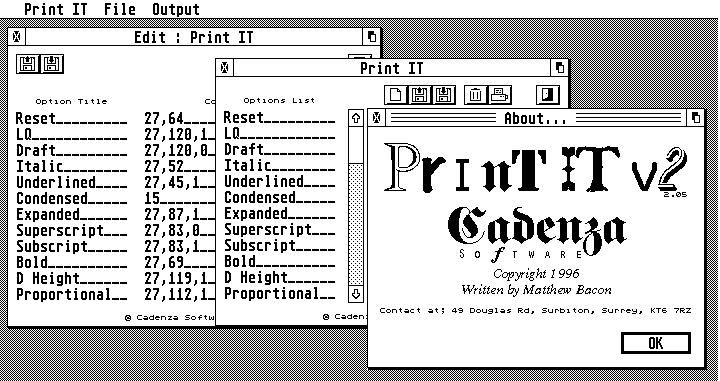720x381 pixels.
Task: Click the white scrollbar thumb in Options List
Action: (x=356, y=145)
